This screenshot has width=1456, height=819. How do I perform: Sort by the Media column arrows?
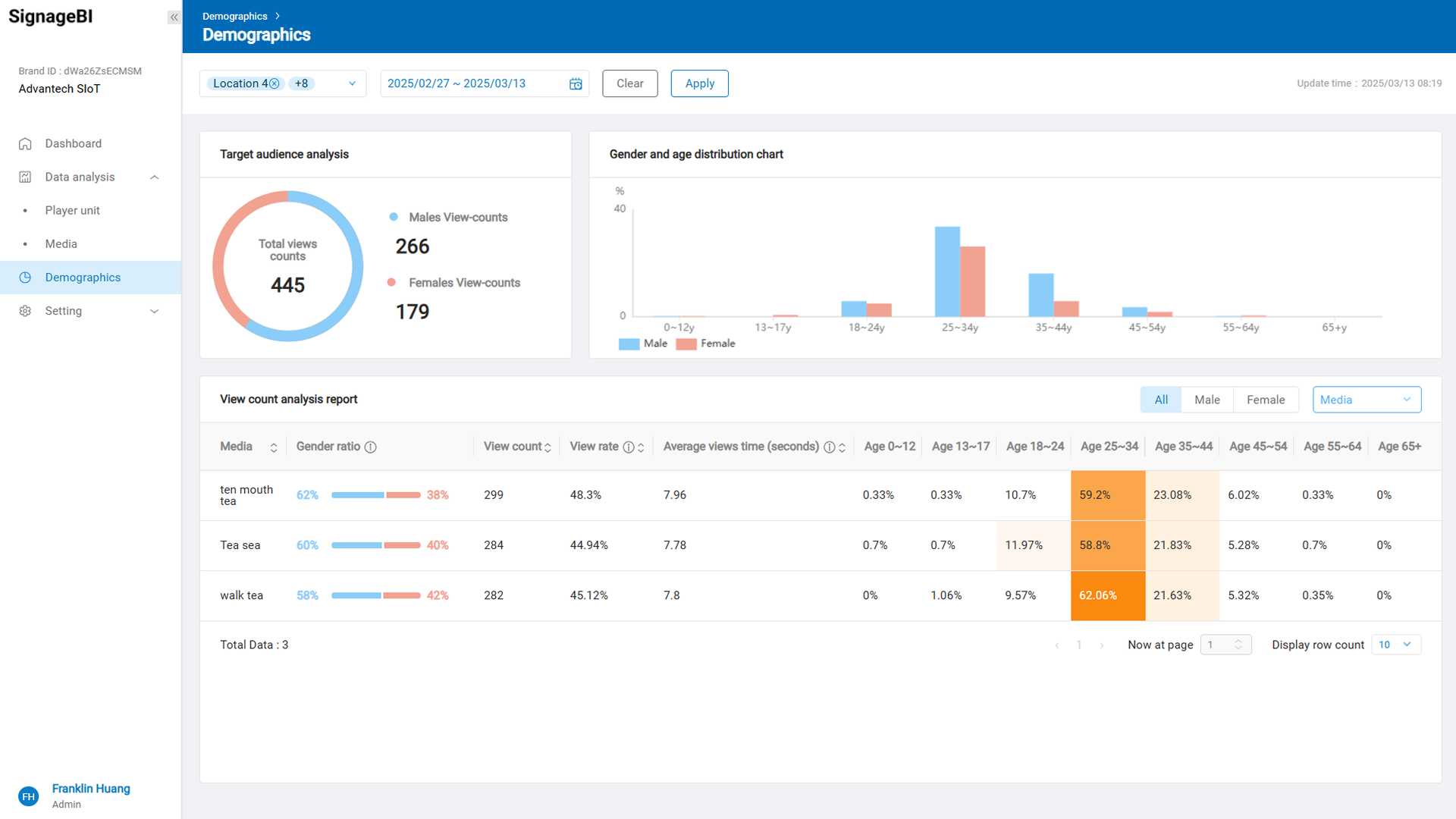(274, 447)
